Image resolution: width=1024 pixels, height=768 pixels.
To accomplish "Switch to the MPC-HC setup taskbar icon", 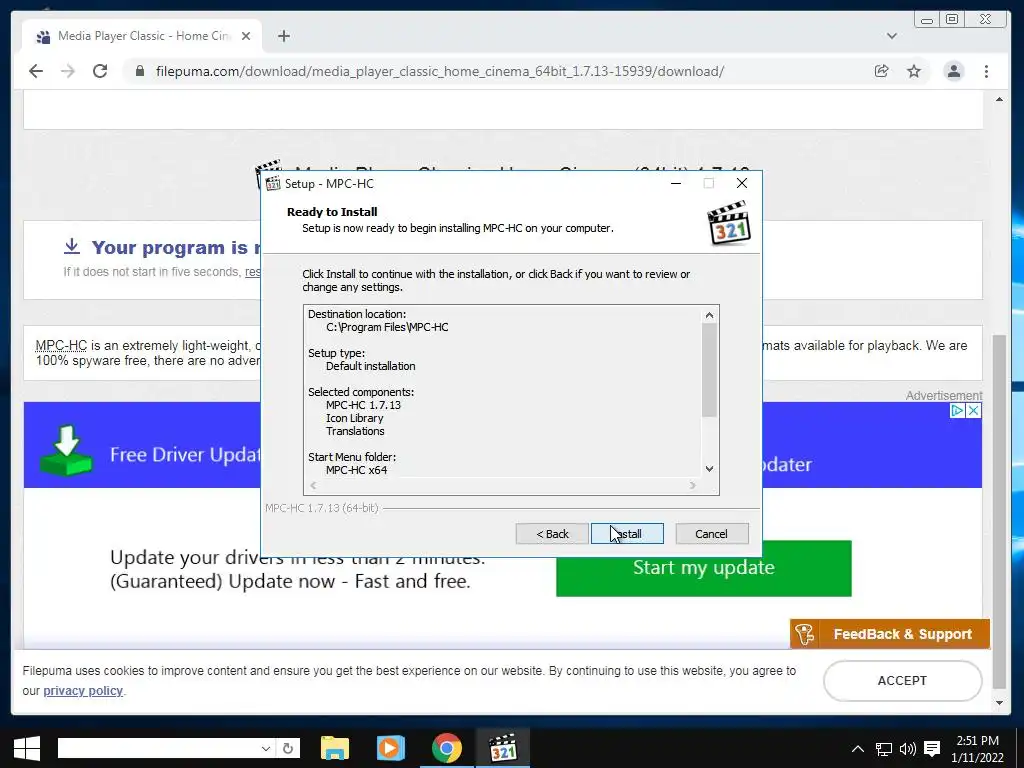I will click(x=503, y=748).
